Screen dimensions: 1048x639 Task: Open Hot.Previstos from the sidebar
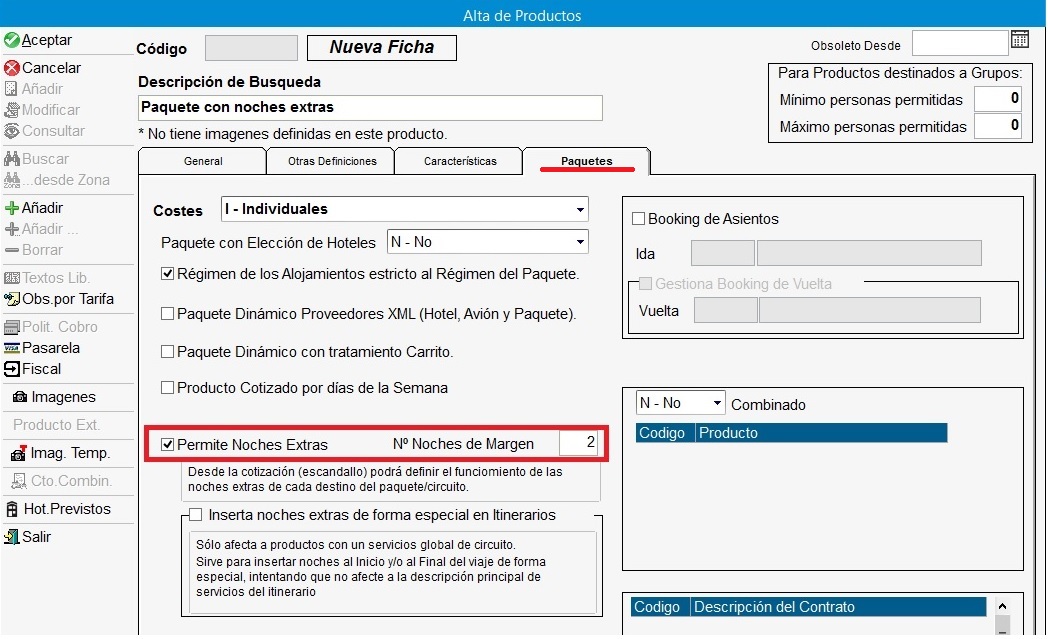12,509
